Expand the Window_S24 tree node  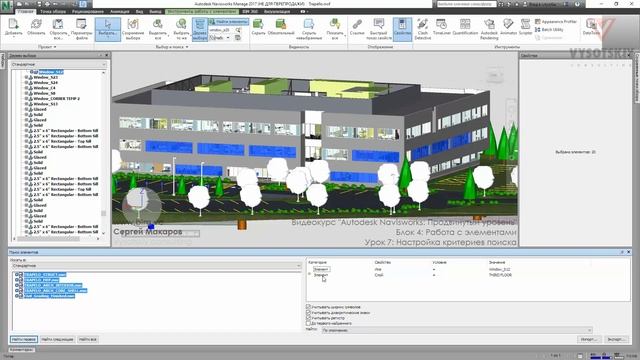(26, 82)
